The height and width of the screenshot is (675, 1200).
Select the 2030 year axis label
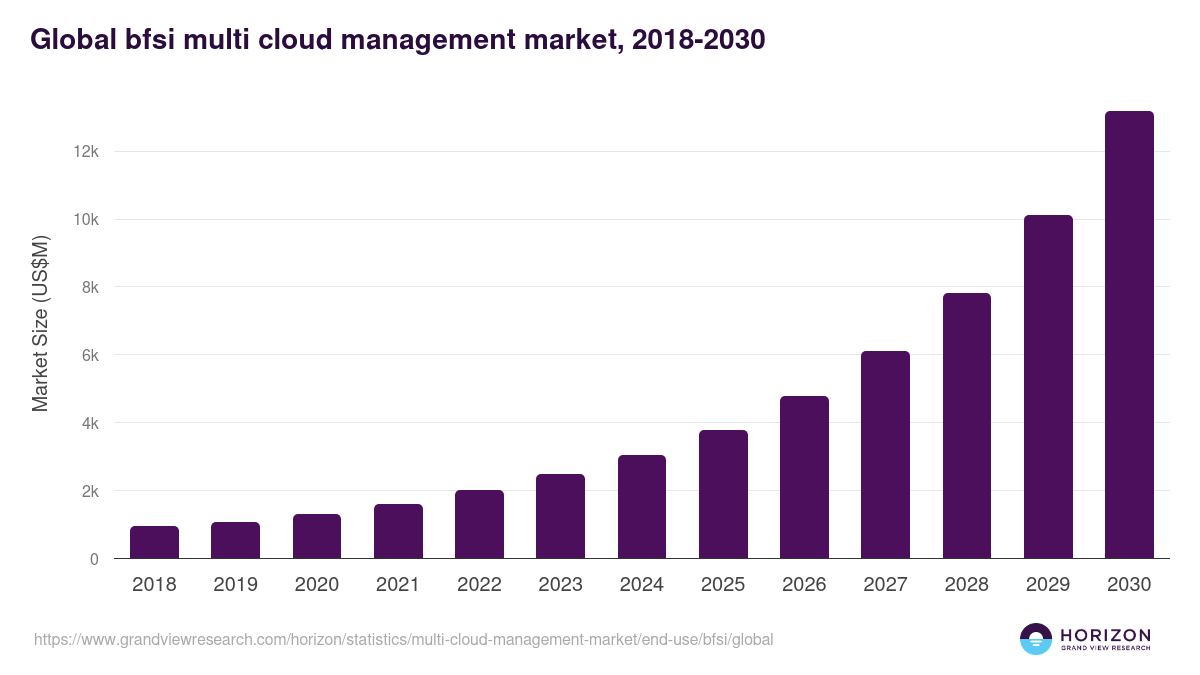pyautogui.click(x=1129, y=585)
